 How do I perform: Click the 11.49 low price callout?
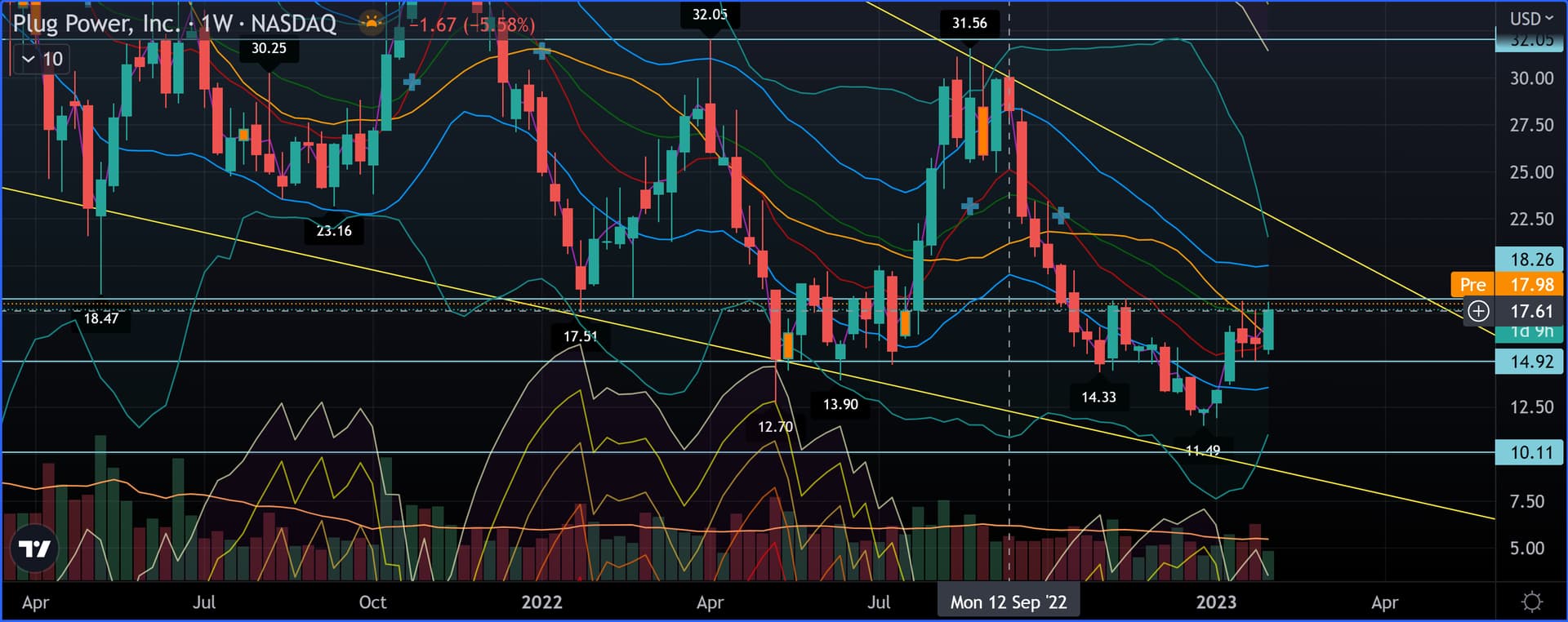click(1202, 451)
